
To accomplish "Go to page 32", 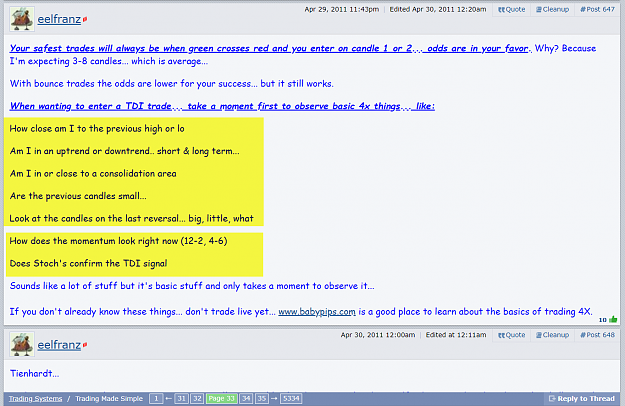I will click(x=197, y=398).
